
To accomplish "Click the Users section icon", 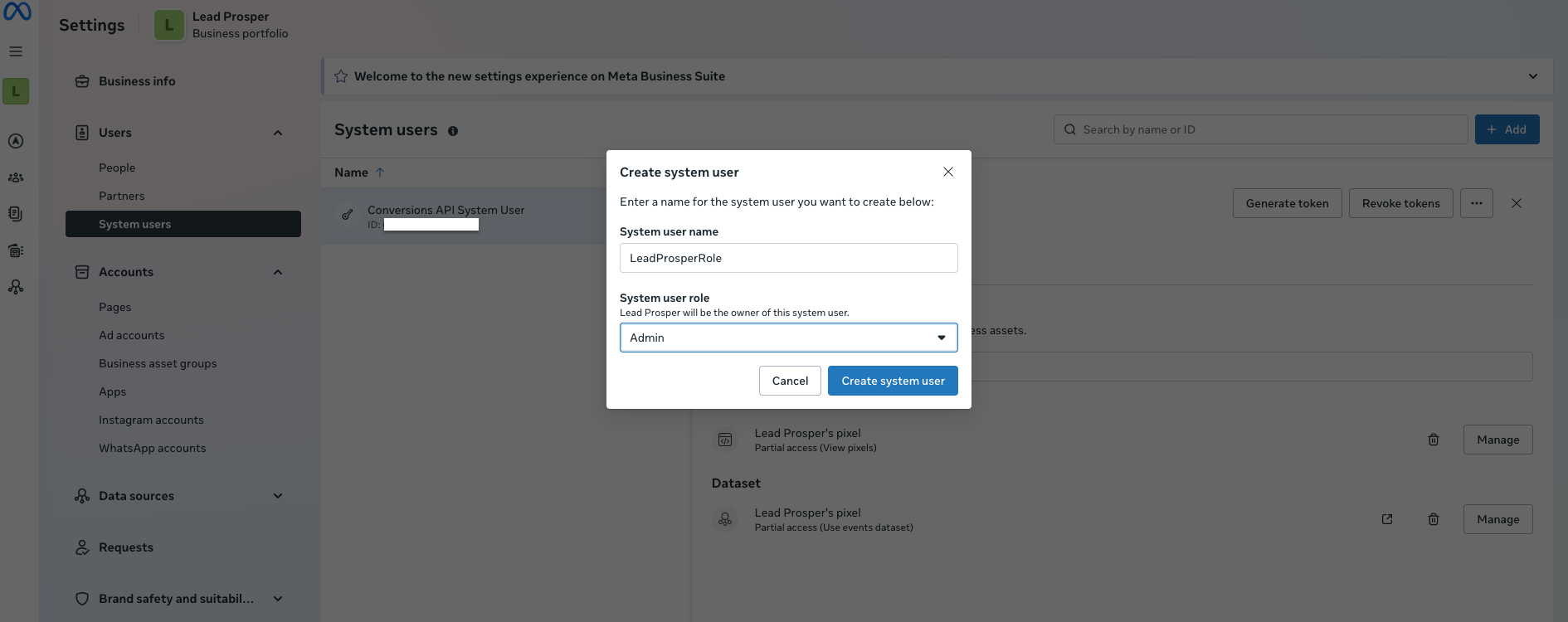I will pyautogui.click(x=82, y=133).
